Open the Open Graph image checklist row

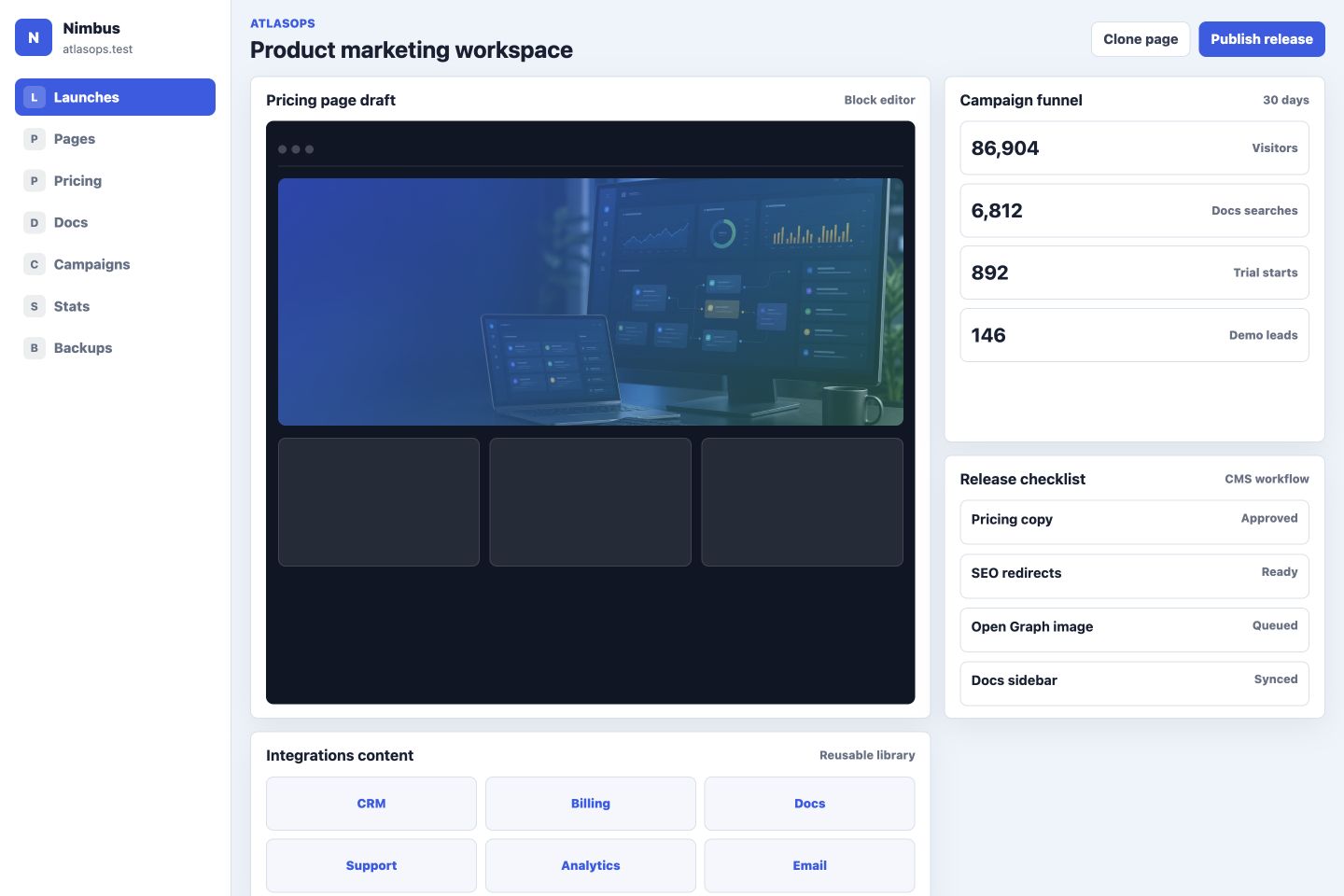pyautogui.click(x=1135, y=630)
